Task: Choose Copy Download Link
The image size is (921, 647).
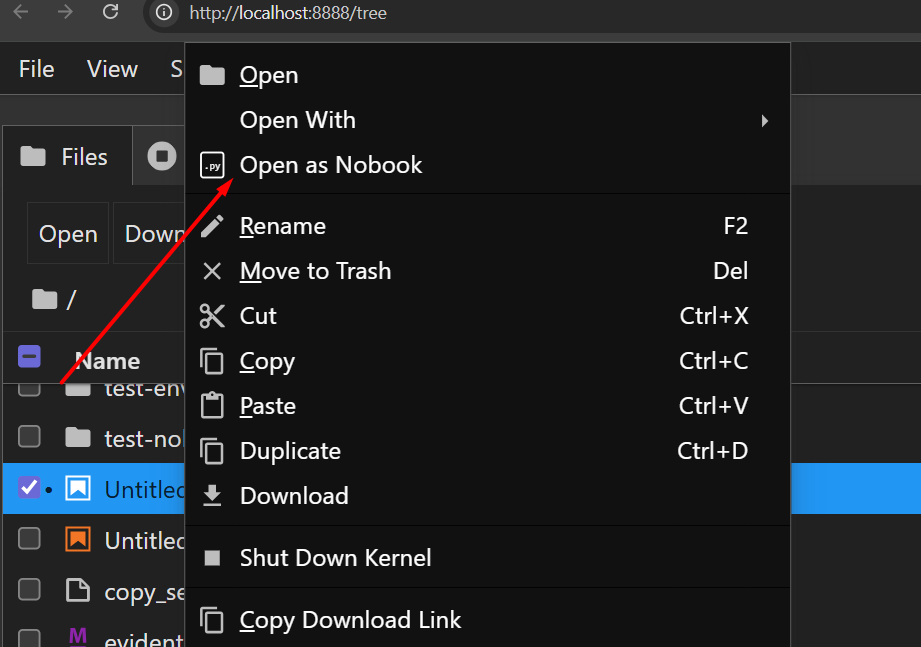Action: (488, 620)
